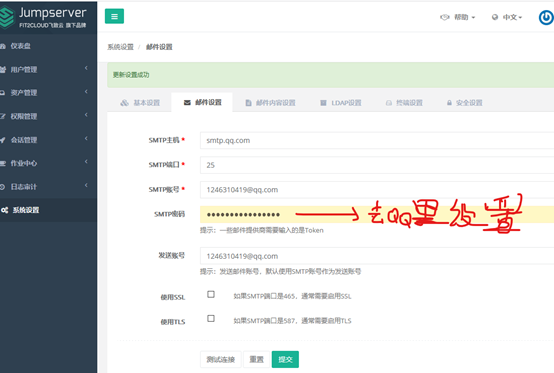The image size is (554, 373).
Task: Click the document icon on the 邮件内容设置 tab
Action: pyautogui.click(x=248, y=103)
